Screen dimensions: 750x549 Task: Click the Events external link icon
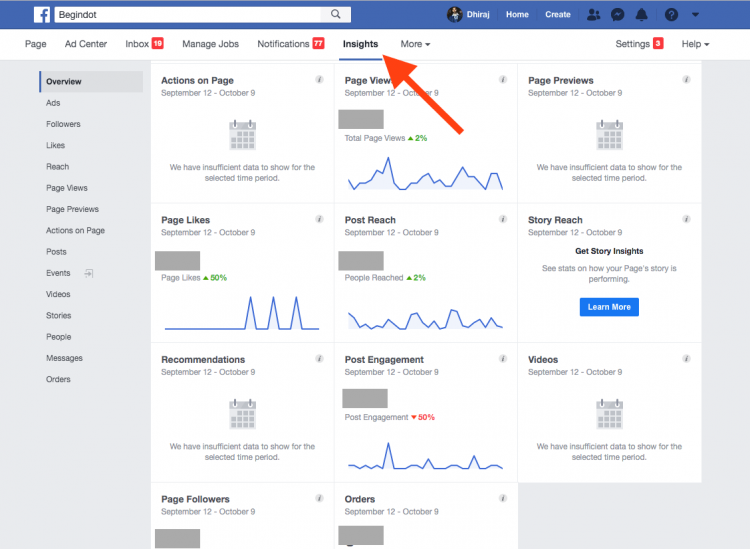click(x=88, y=273)
